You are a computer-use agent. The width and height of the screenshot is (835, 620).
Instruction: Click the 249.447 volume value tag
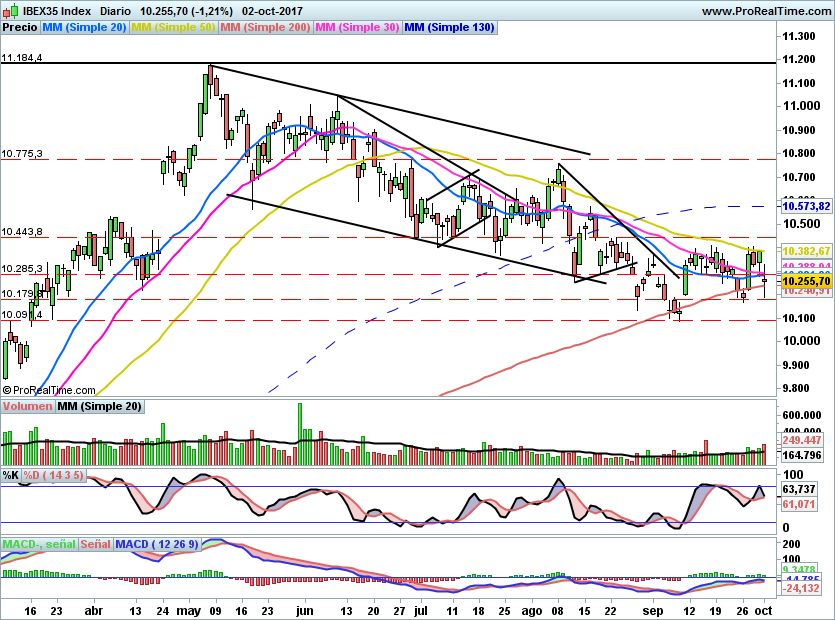tap(803, 440)
